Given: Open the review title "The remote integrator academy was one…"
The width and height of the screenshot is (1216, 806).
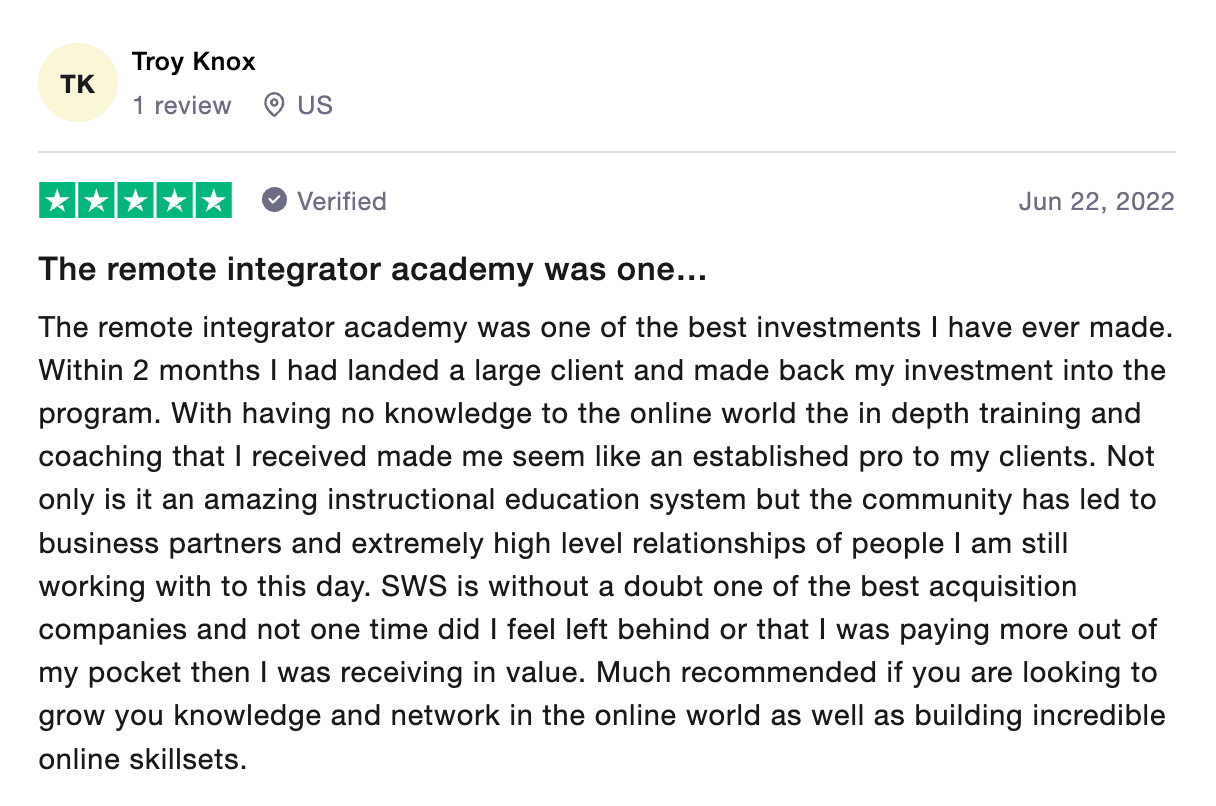Looking at the screenshot, I should pyautogui.click(x=372, y=270).
